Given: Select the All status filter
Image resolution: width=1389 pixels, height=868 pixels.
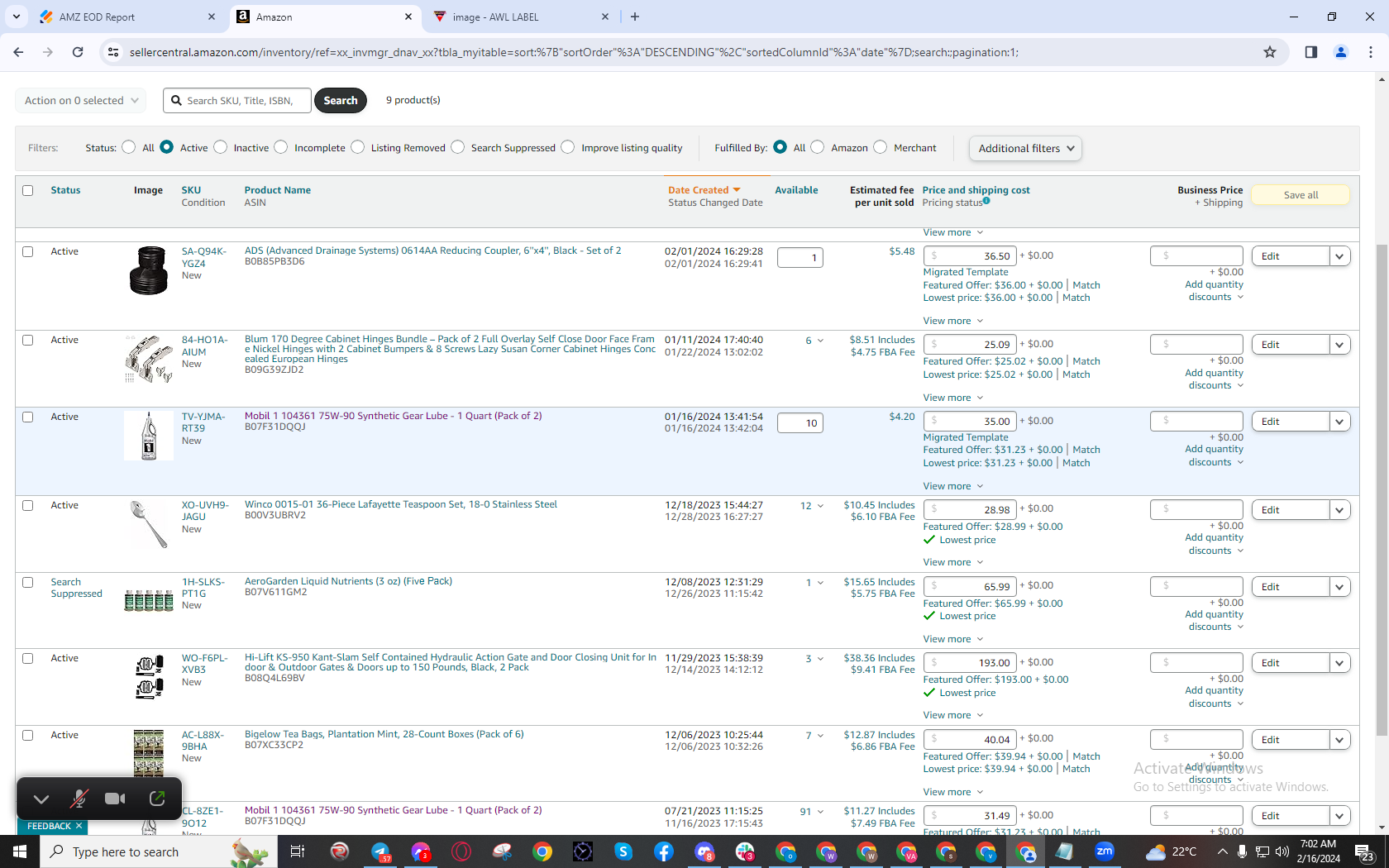Looking at the screenshot, I should click(x=128, y=147).
